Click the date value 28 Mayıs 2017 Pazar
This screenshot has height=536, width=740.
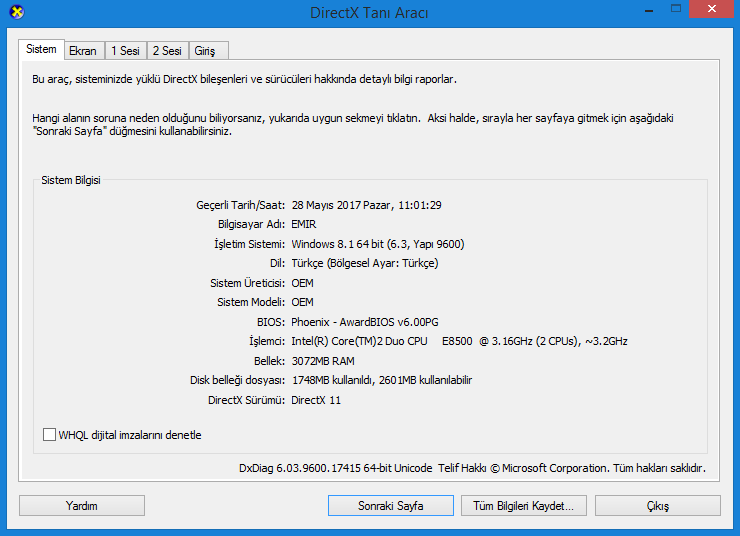click(x=367, y=205)
